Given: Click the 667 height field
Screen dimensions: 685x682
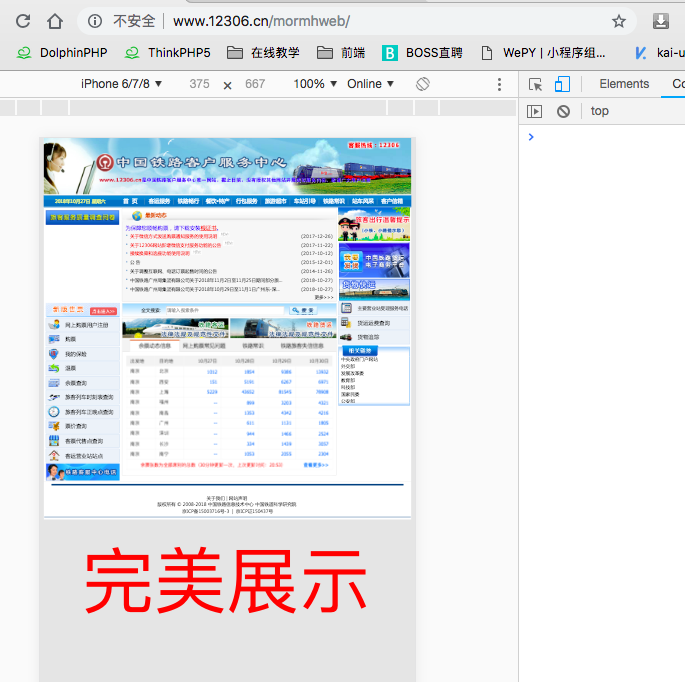Looking at the screenshot, I should (255, 83).
